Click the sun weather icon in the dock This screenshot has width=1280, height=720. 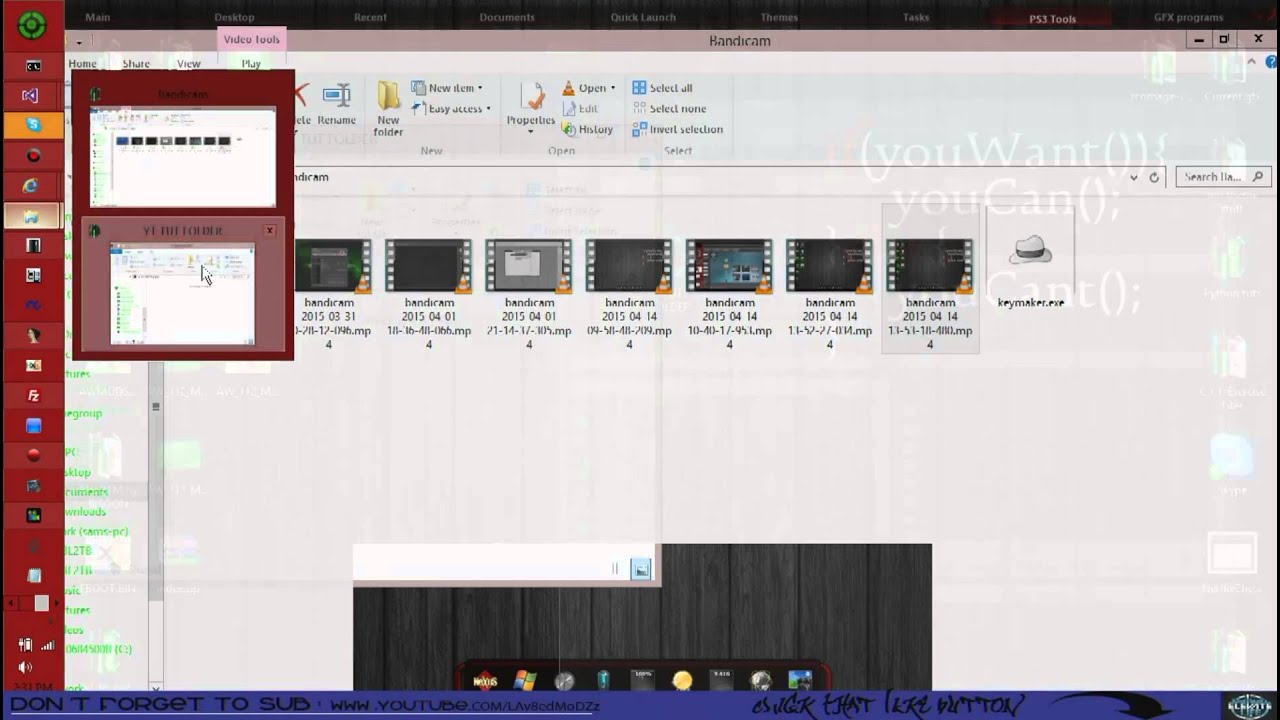click(682, 681)
